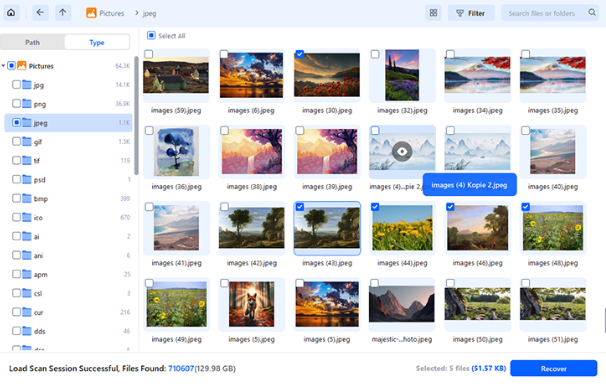Open the Pictures breadcrumb icon

click(91, 13)
